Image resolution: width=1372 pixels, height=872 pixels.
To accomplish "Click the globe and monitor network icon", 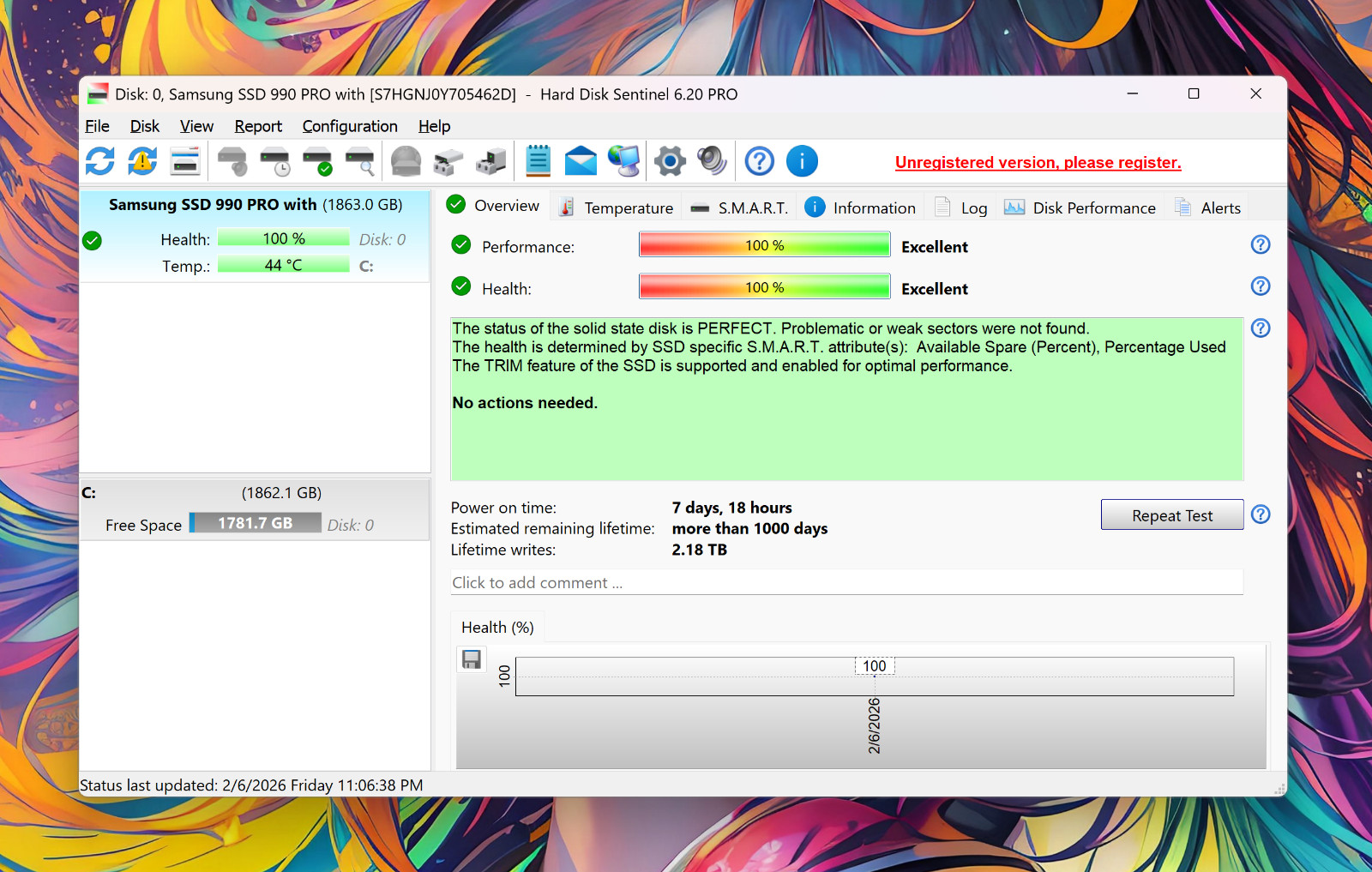I will coord(624,161).
